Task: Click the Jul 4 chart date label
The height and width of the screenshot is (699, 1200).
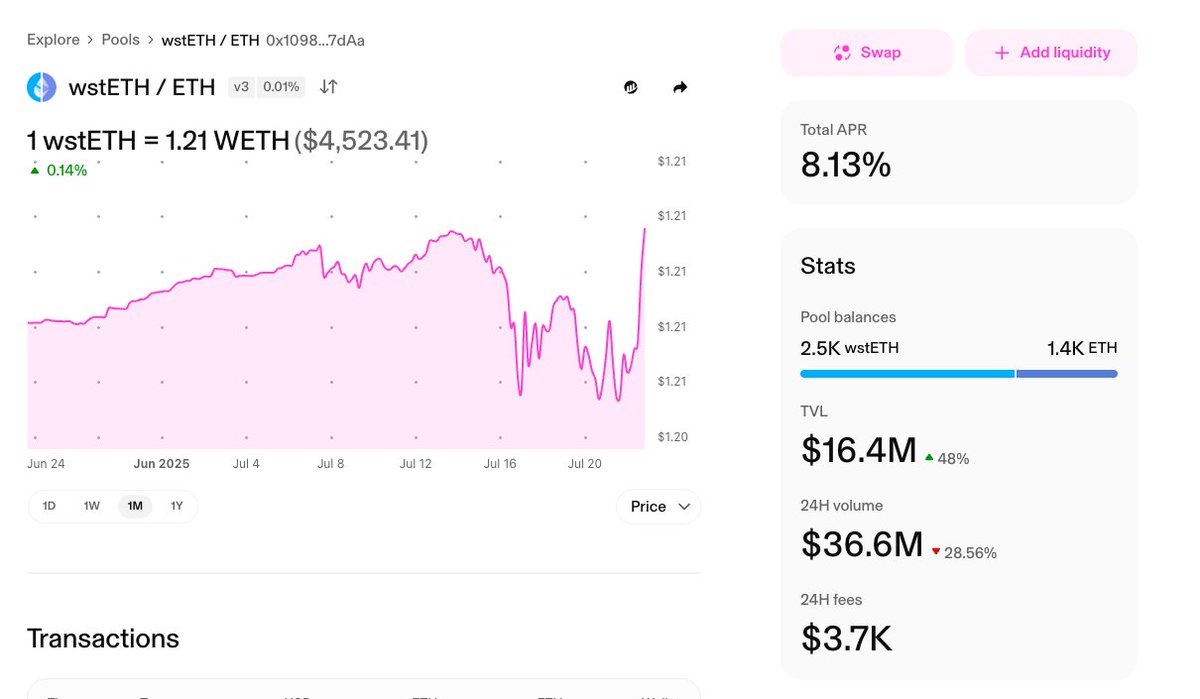Action: (x=246, y=464)
